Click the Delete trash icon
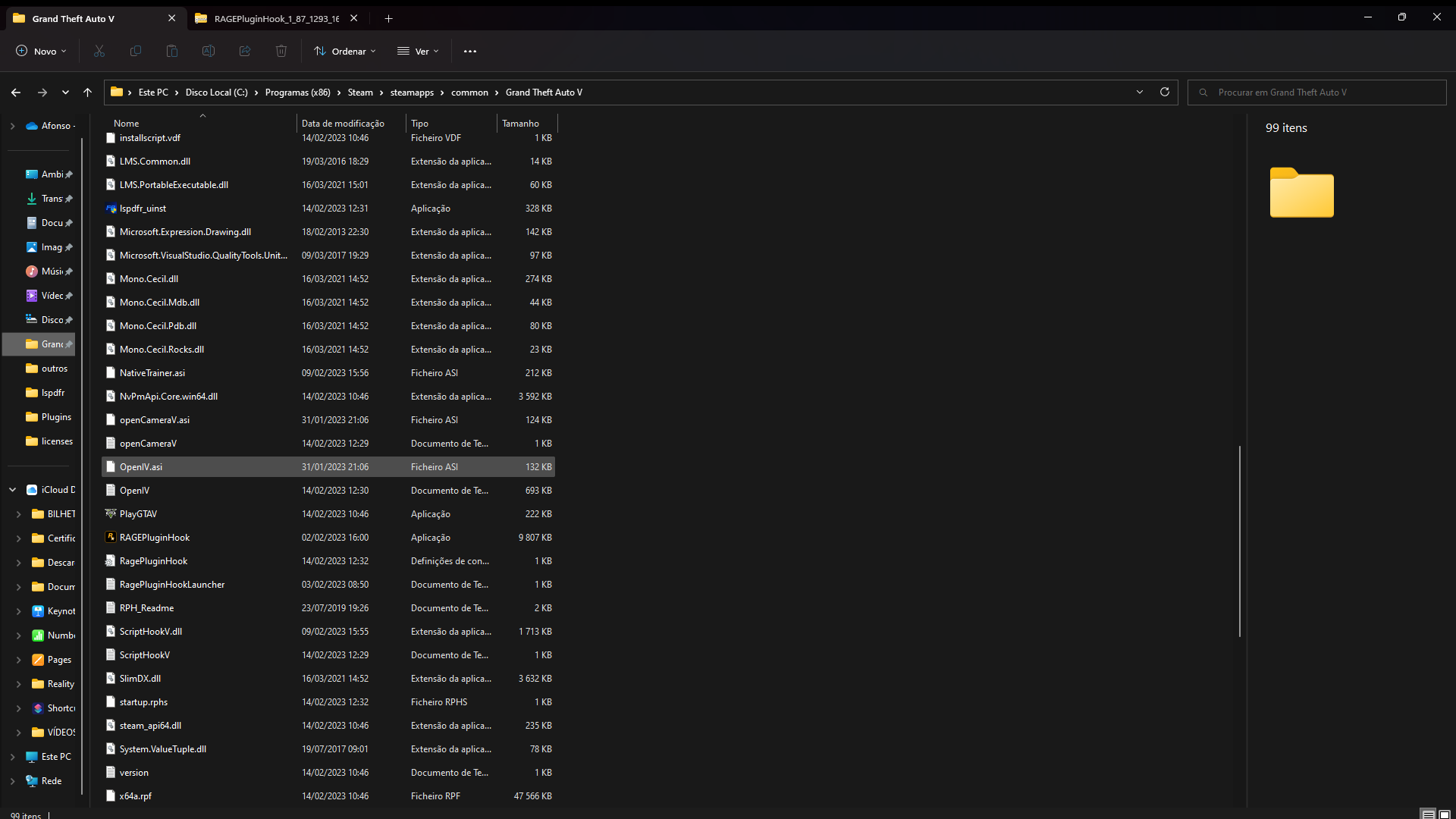1456x819 pixels. tap(281, 51)
